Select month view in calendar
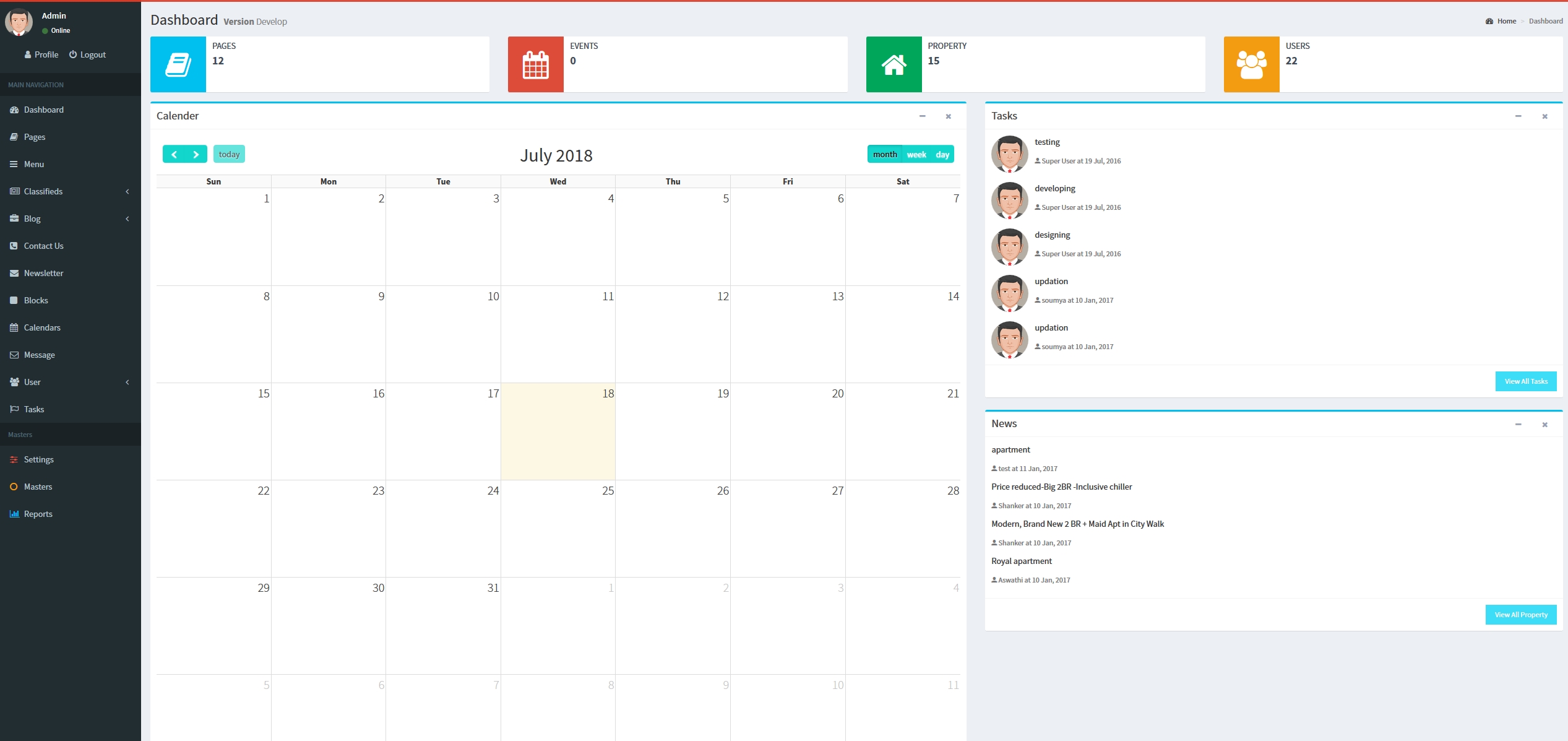This screenshot has width=1568, height=741. point(885,154)
